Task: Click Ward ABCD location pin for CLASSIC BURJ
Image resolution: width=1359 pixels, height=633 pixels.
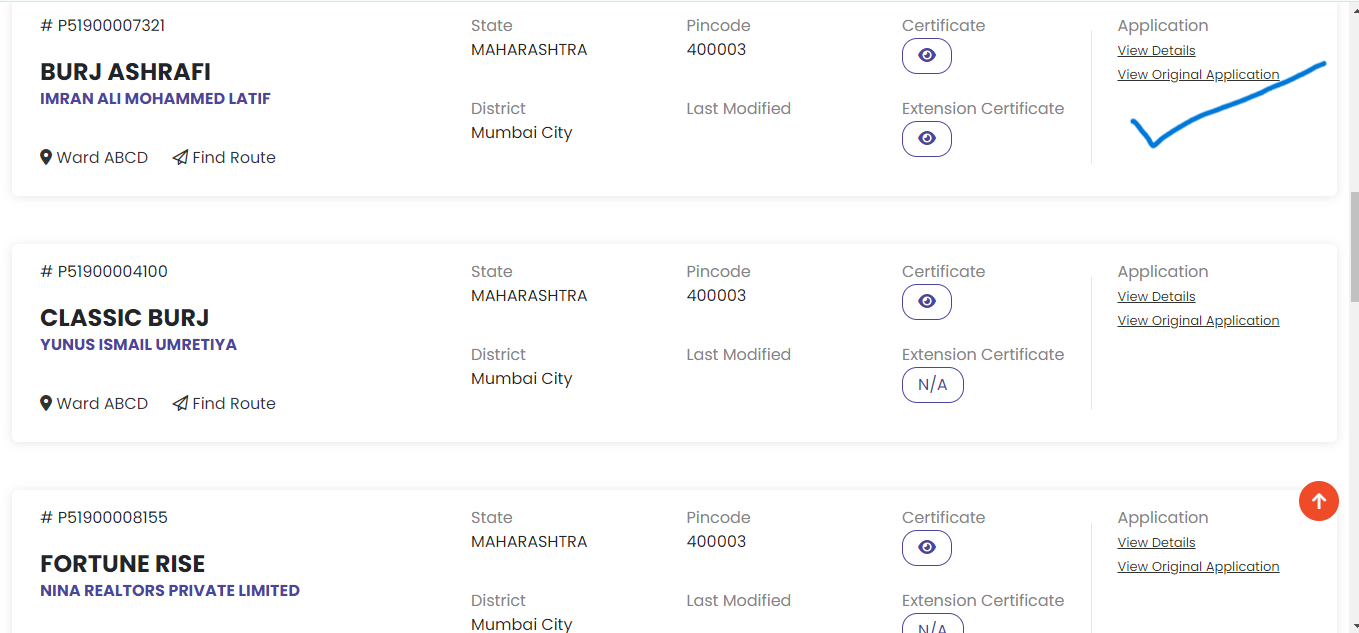Action: coord(46,404)
